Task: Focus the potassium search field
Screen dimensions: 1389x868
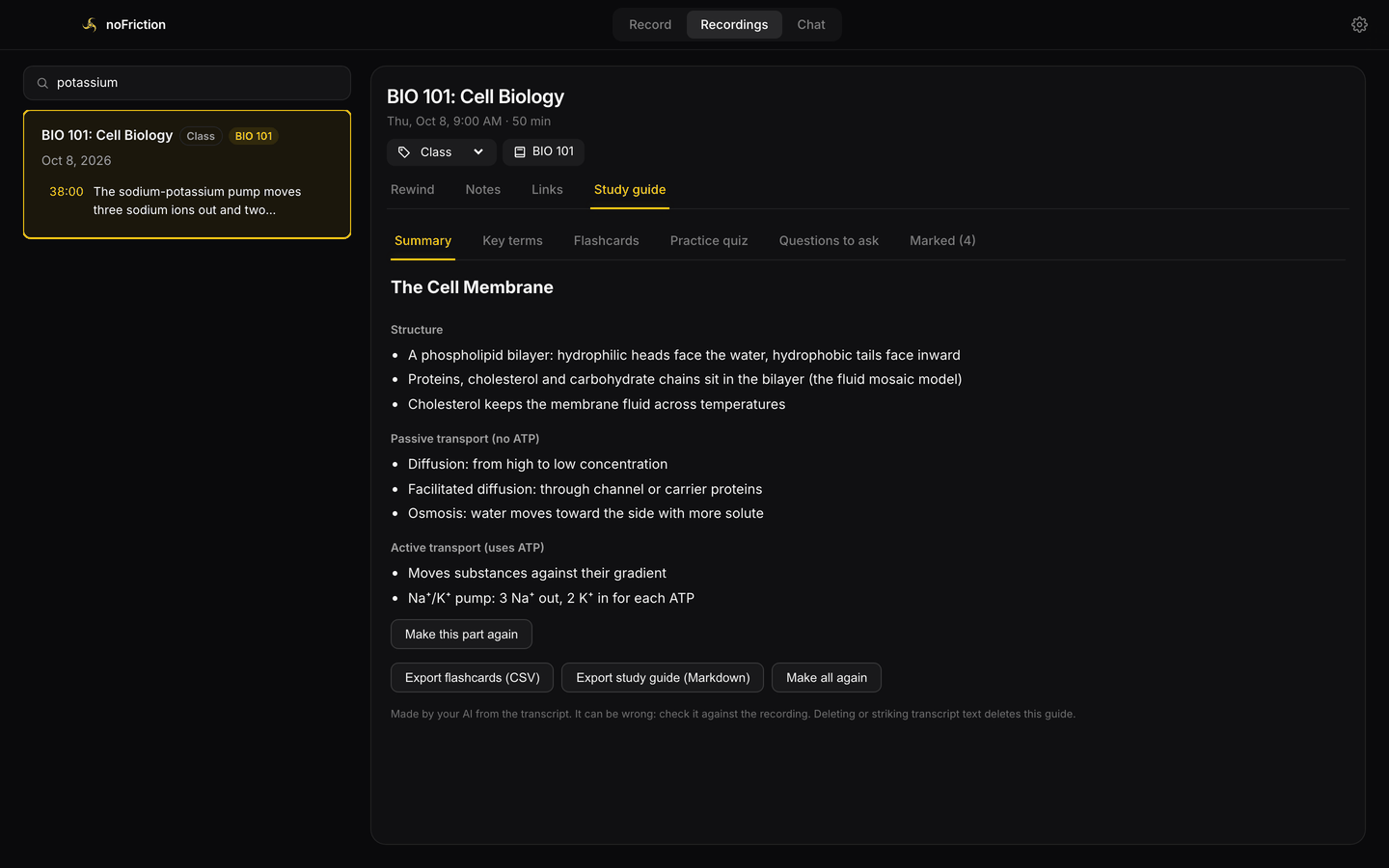Action: [187, 83]
